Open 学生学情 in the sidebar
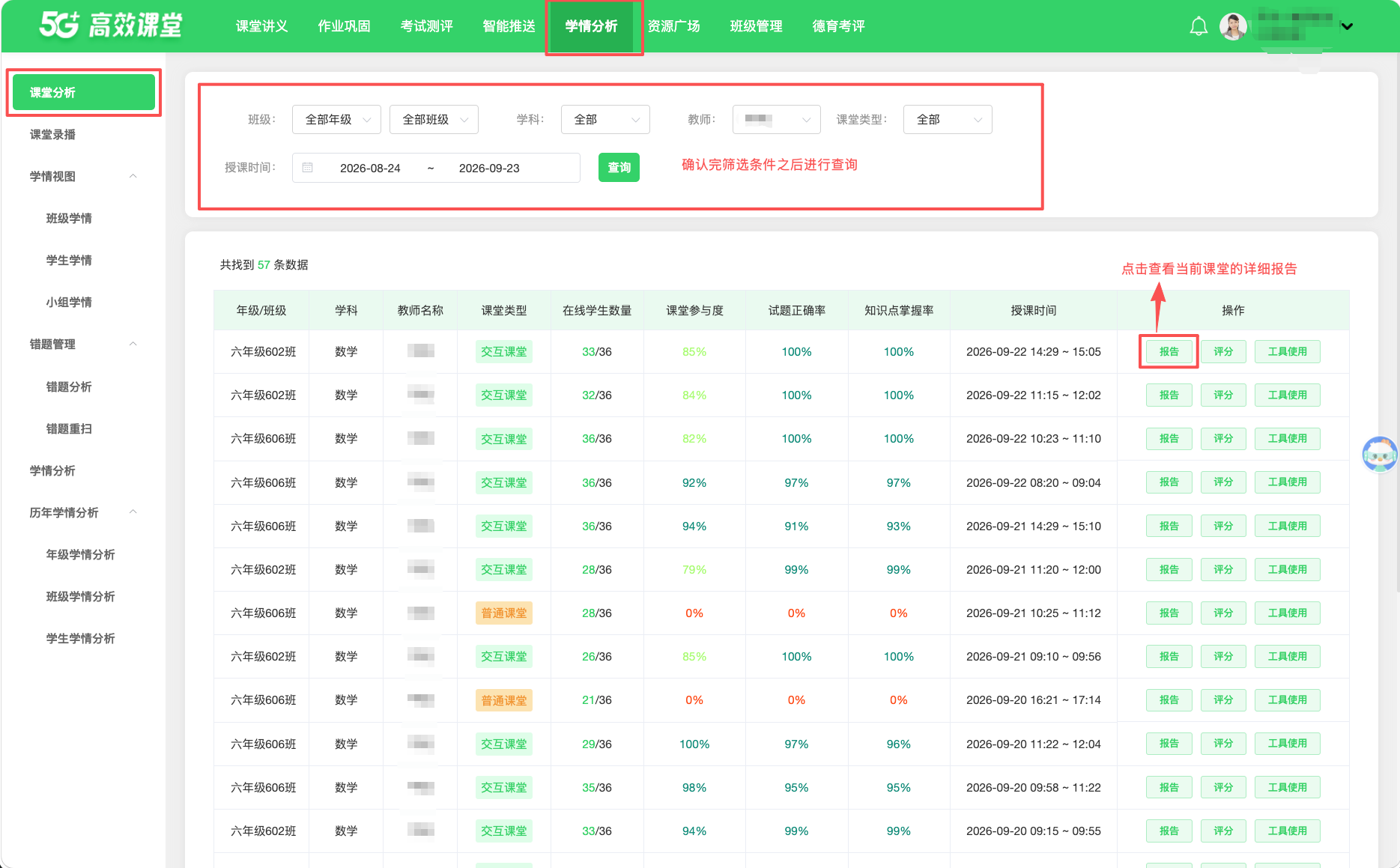This screenshot has height=868, width=1400. (69, 261)
